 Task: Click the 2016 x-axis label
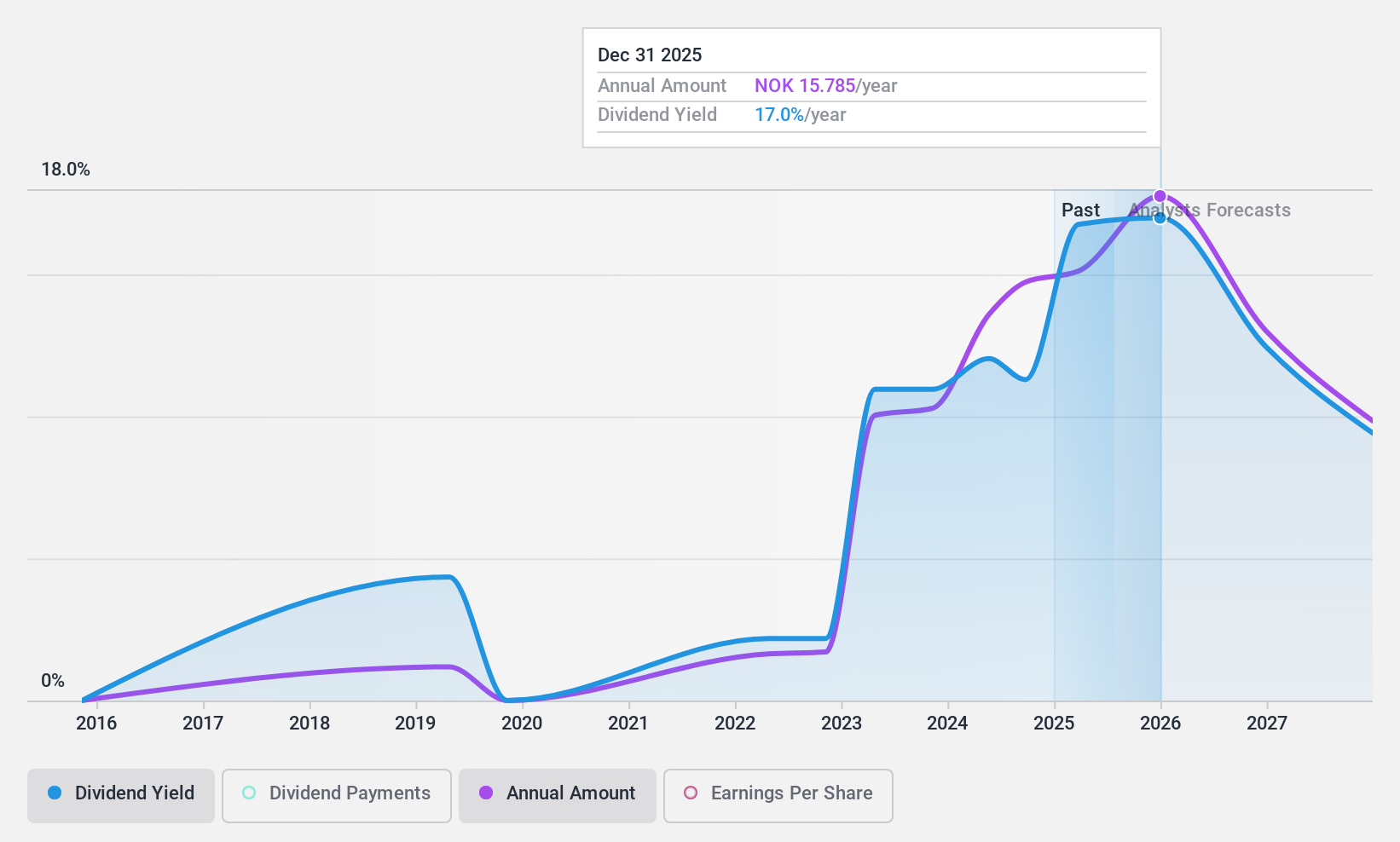coord(96,723)
